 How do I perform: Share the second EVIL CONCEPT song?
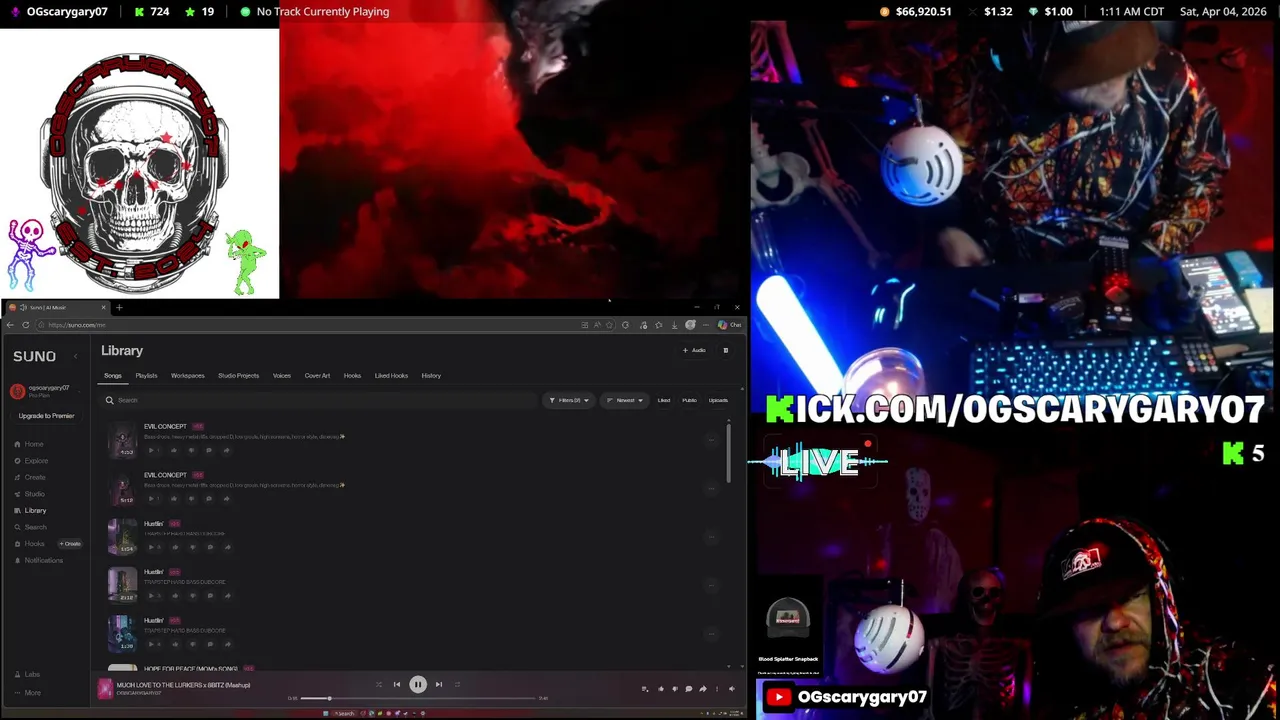pos(226,498)
